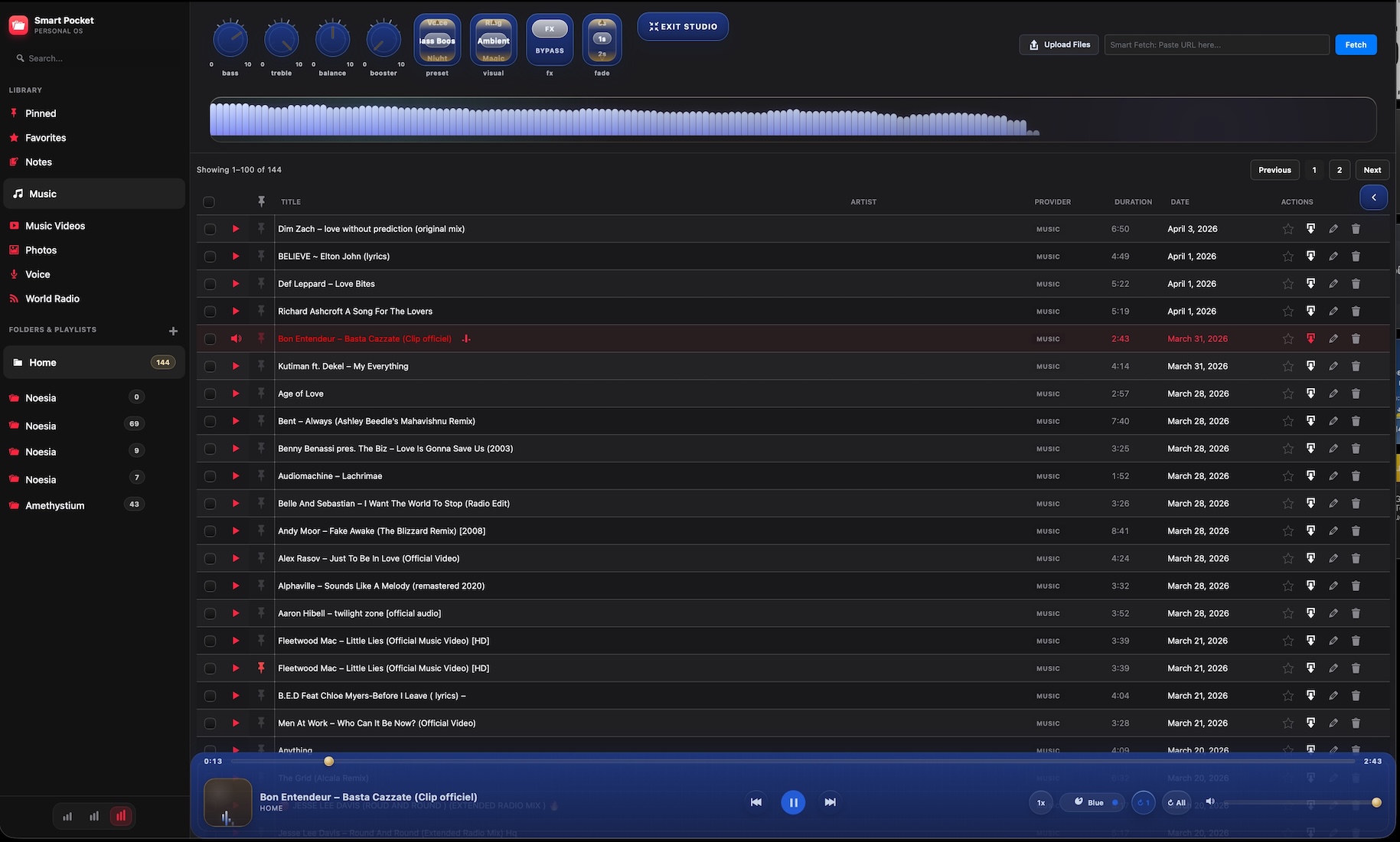
Task: Click the Upload Files button
Action: tap(1059, 44)
